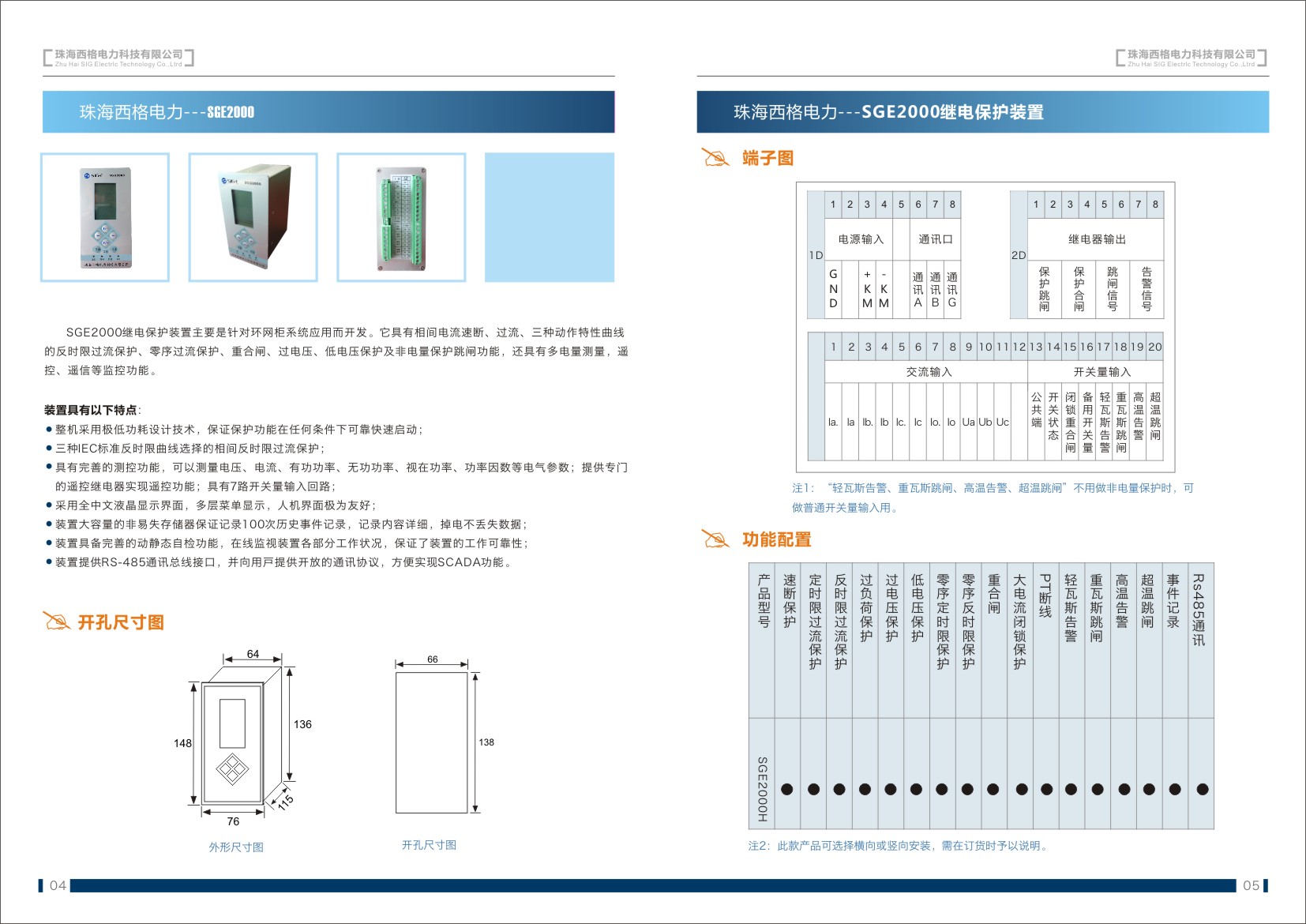Click page number 05
The height and width of the screenshot is (924, 1306).
click(x=1252, y=885)
